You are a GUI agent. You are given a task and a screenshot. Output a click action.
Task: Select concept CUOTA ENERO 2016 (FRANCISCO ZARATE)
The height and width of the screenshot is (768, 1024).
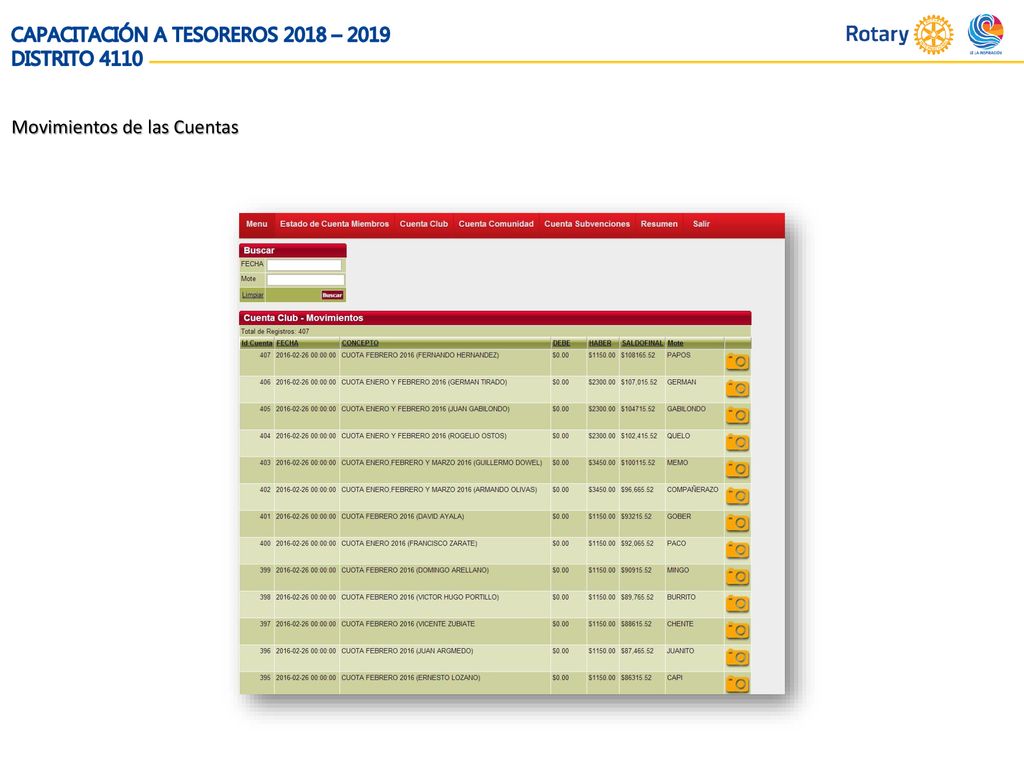point(409,543)
